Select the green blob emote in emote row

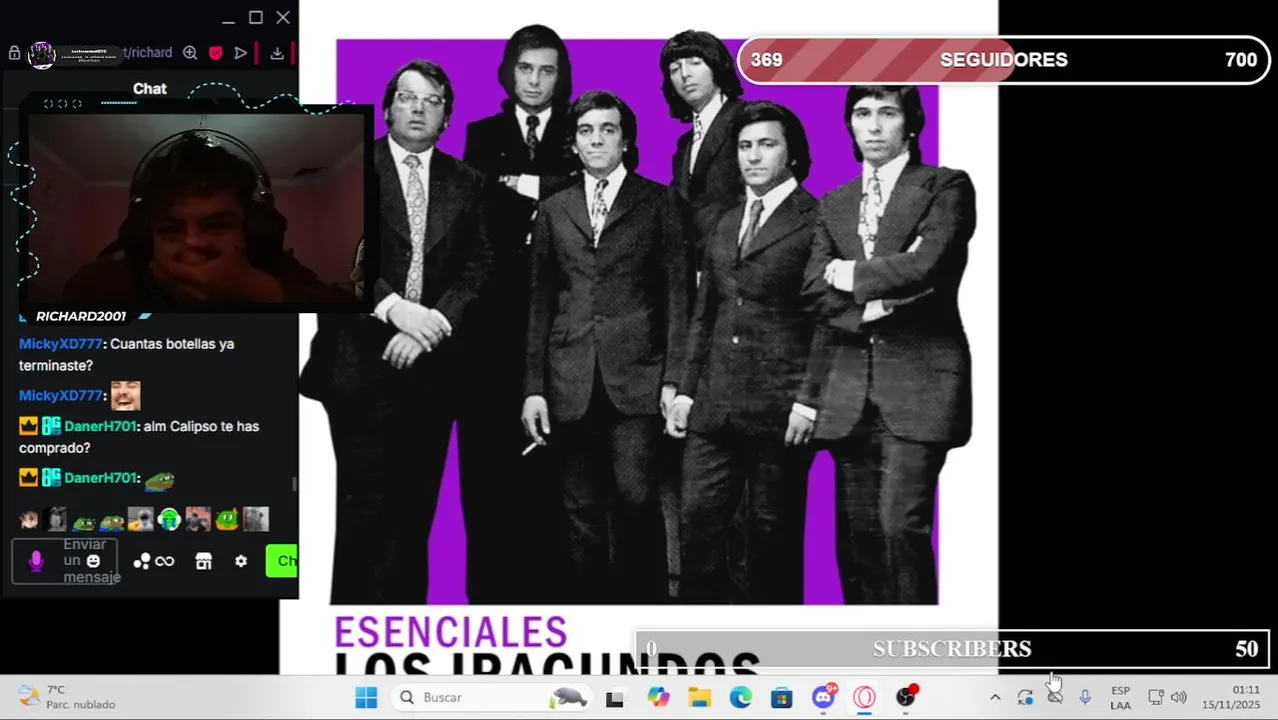pyautogui.click(x=227, y=519)
